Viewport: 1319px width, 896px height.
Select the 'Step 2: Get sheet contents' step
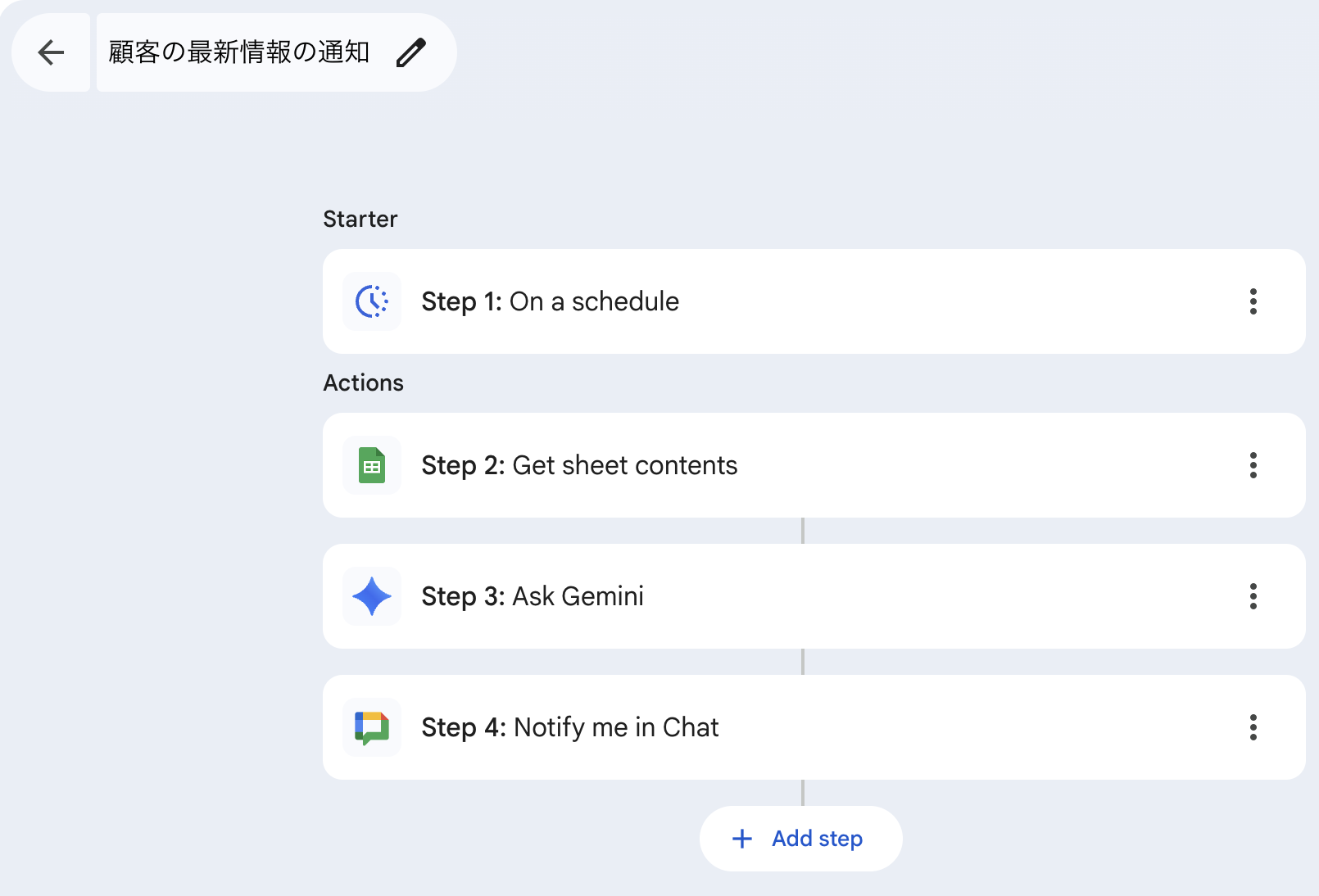point(579,465)
